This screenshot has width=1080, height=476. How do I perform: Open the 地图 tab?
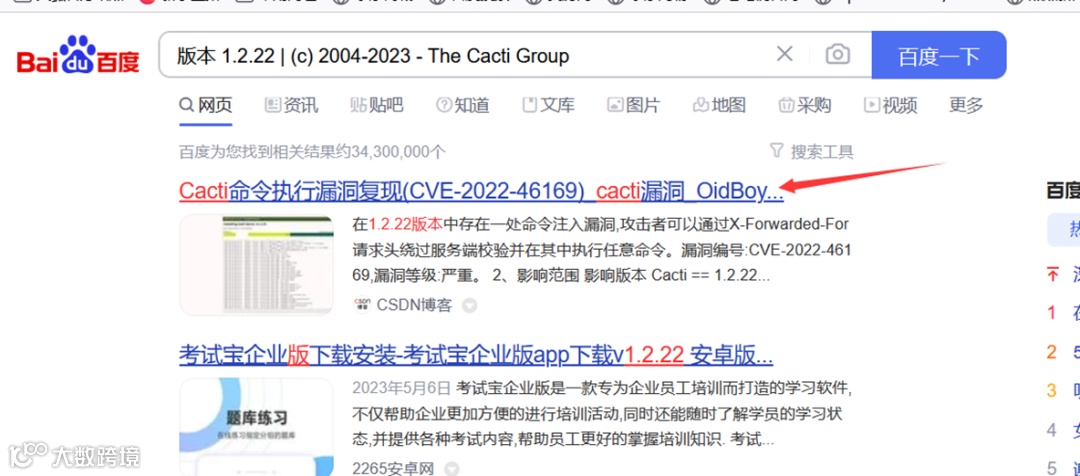tap(719, 105)
